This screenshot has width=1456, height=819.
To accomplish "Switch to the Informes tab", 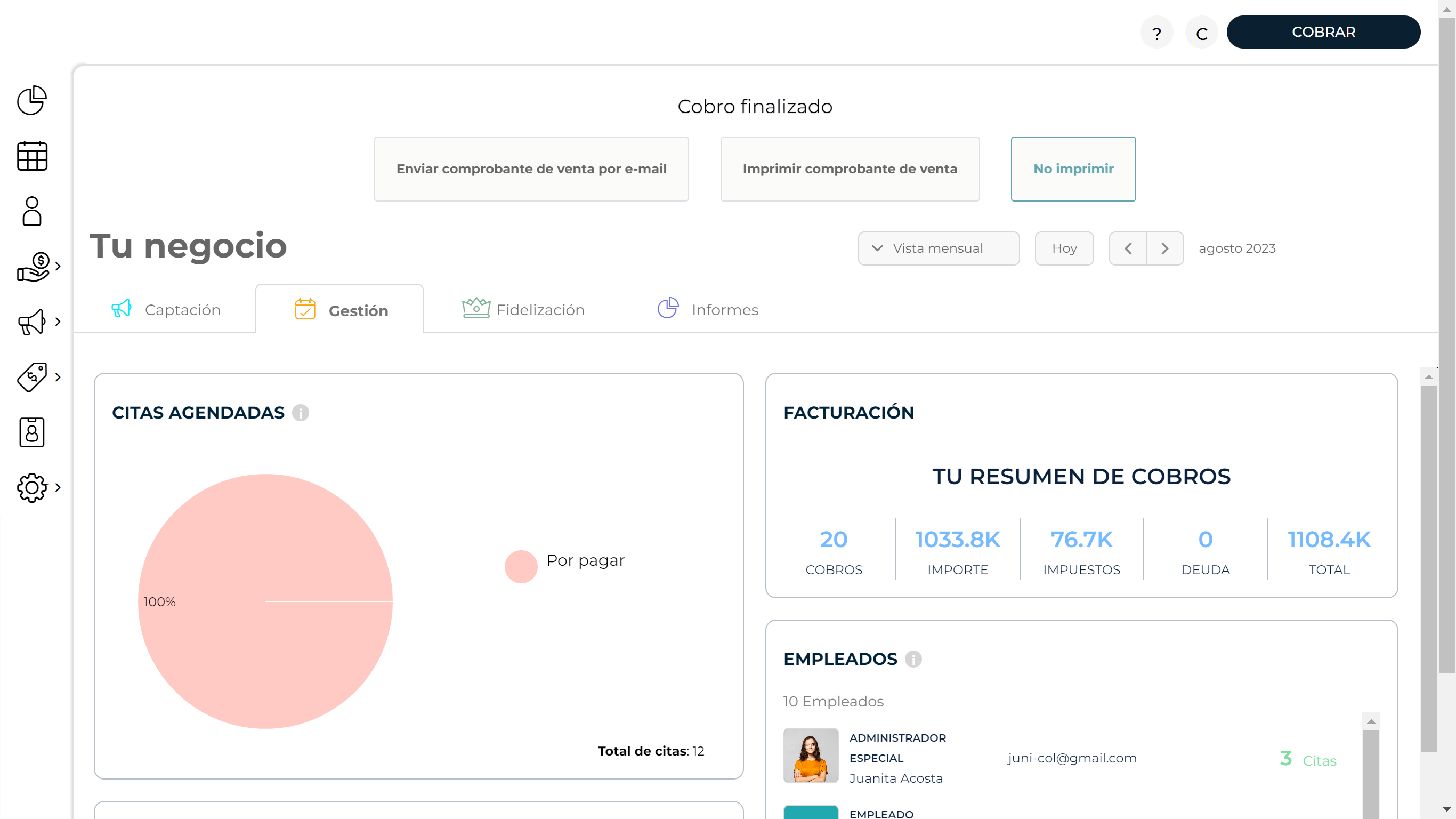I will pos(708,310).
